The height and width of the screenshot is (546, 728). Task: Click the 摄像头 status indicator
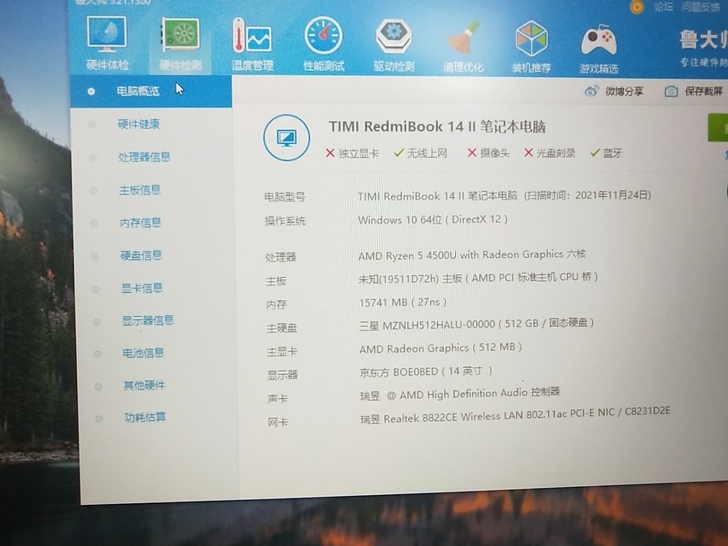pyautogui.click(x=488, y=153)
